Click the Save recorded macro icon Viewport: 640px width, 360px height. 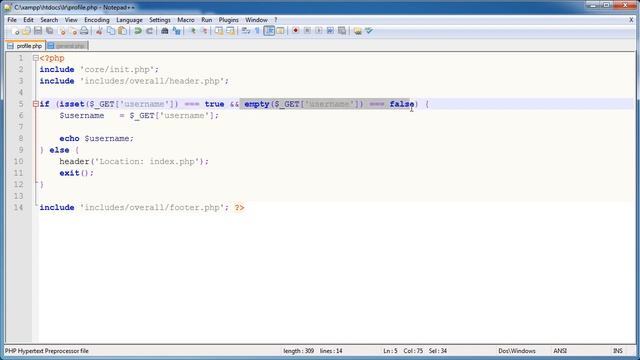point(342,31)
